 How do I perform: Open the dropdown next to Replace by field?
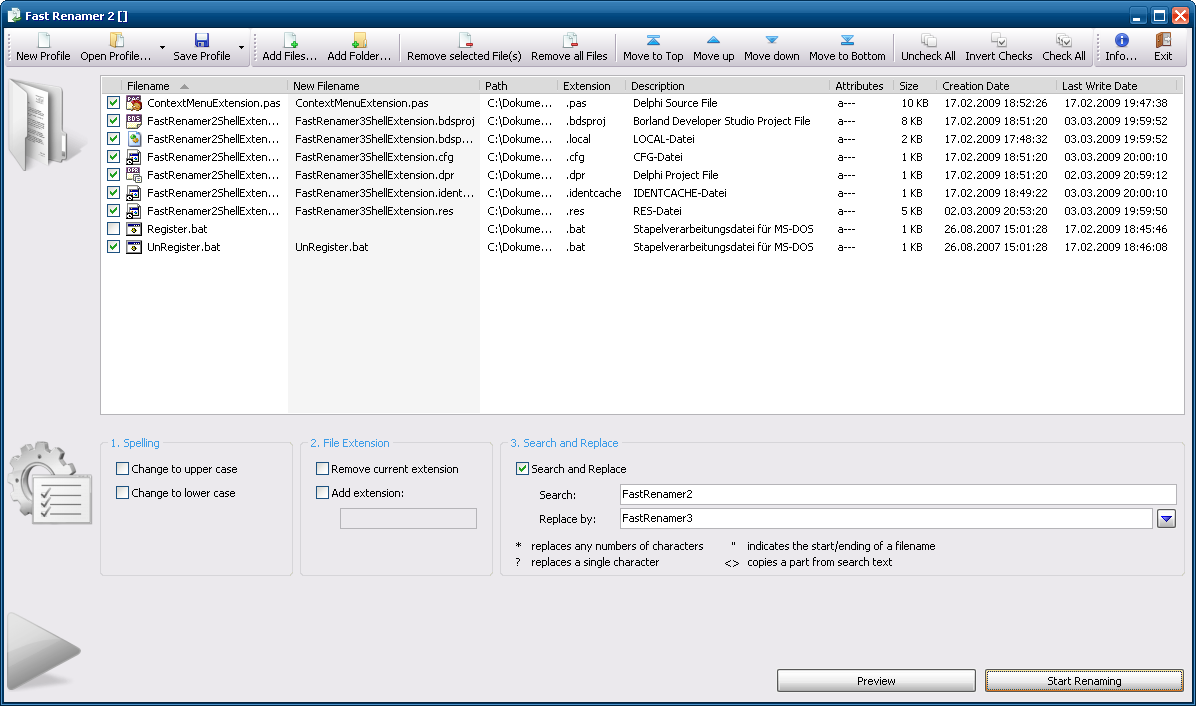[x=1166, y=519]
